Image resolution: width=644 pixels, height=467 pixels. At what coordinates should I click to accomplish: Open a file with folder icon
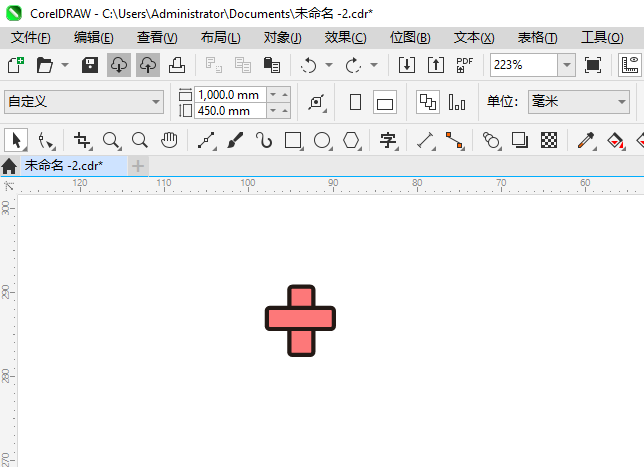click(44, 65)
